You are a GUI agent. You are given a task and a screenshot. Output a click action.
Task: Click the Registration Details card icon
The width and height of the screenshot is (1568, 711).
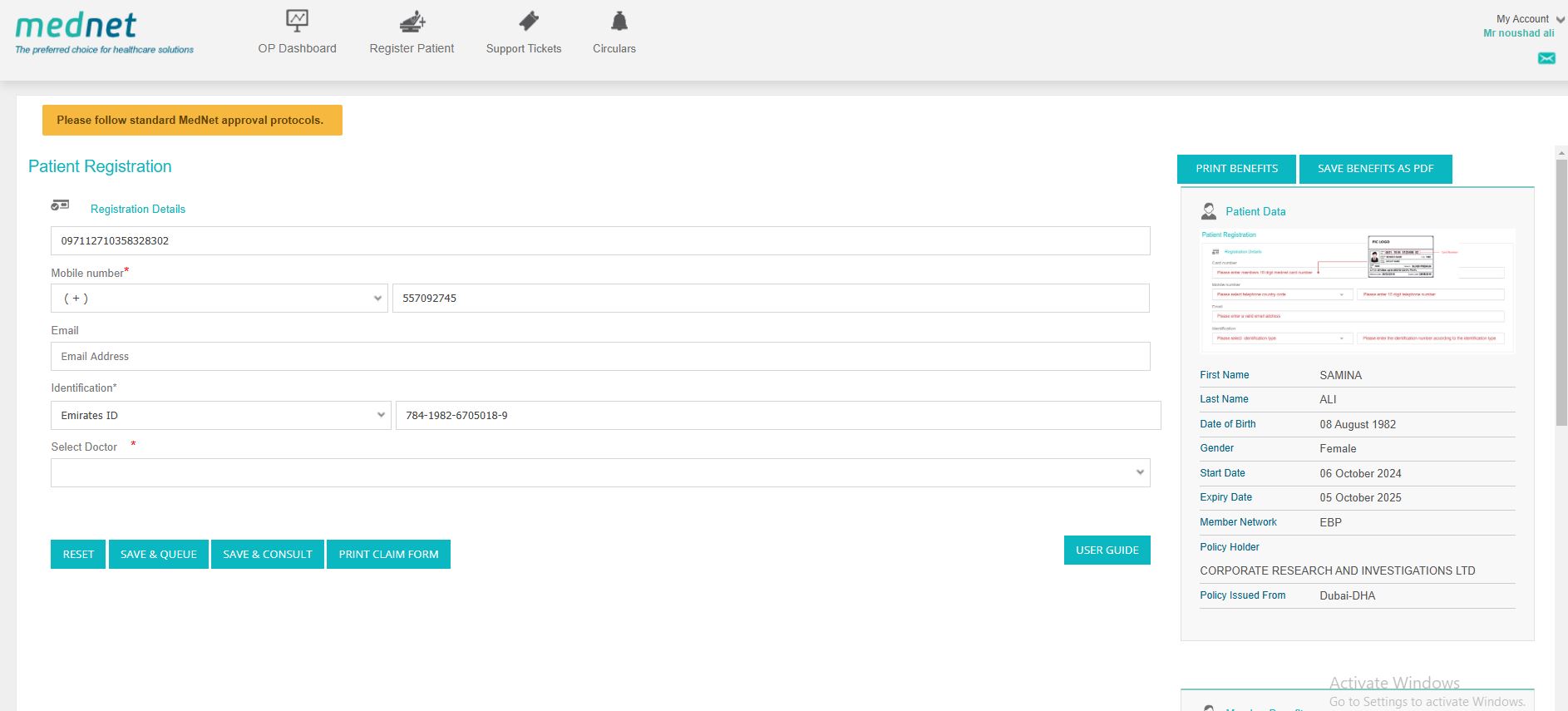[x=60, y=205]
